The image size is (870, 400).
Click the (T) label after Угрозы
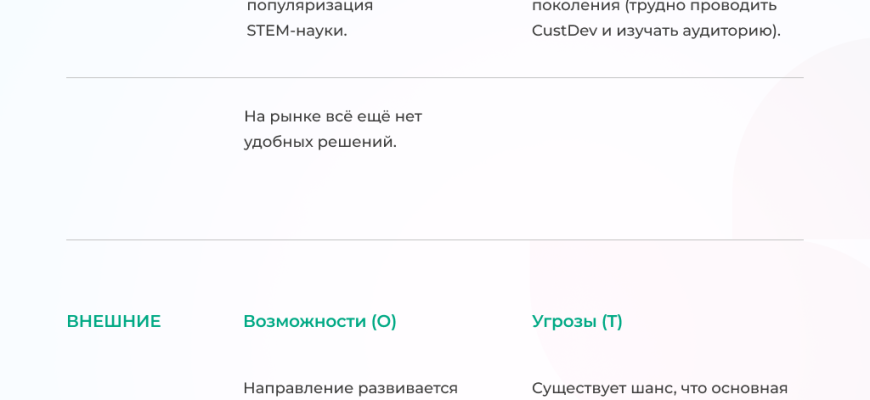[x=612, y=321]
